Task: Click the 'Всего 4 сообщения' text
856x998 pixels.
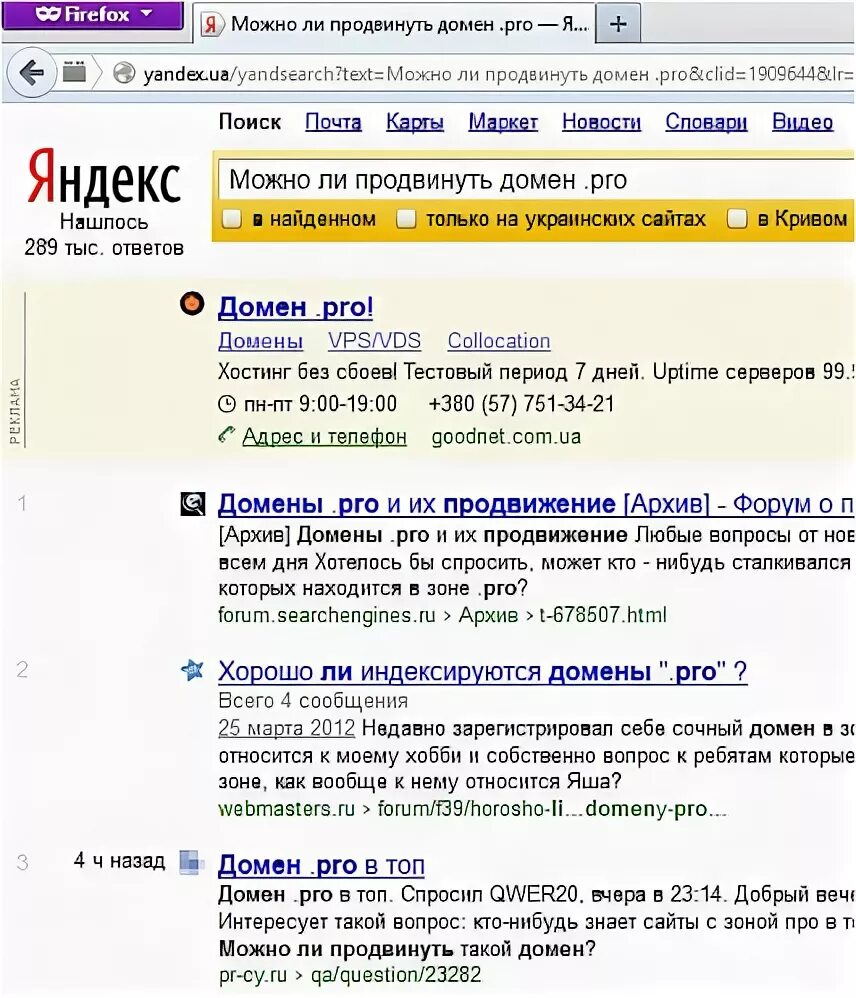Action: pyautogui.click(x=312, y=700)
